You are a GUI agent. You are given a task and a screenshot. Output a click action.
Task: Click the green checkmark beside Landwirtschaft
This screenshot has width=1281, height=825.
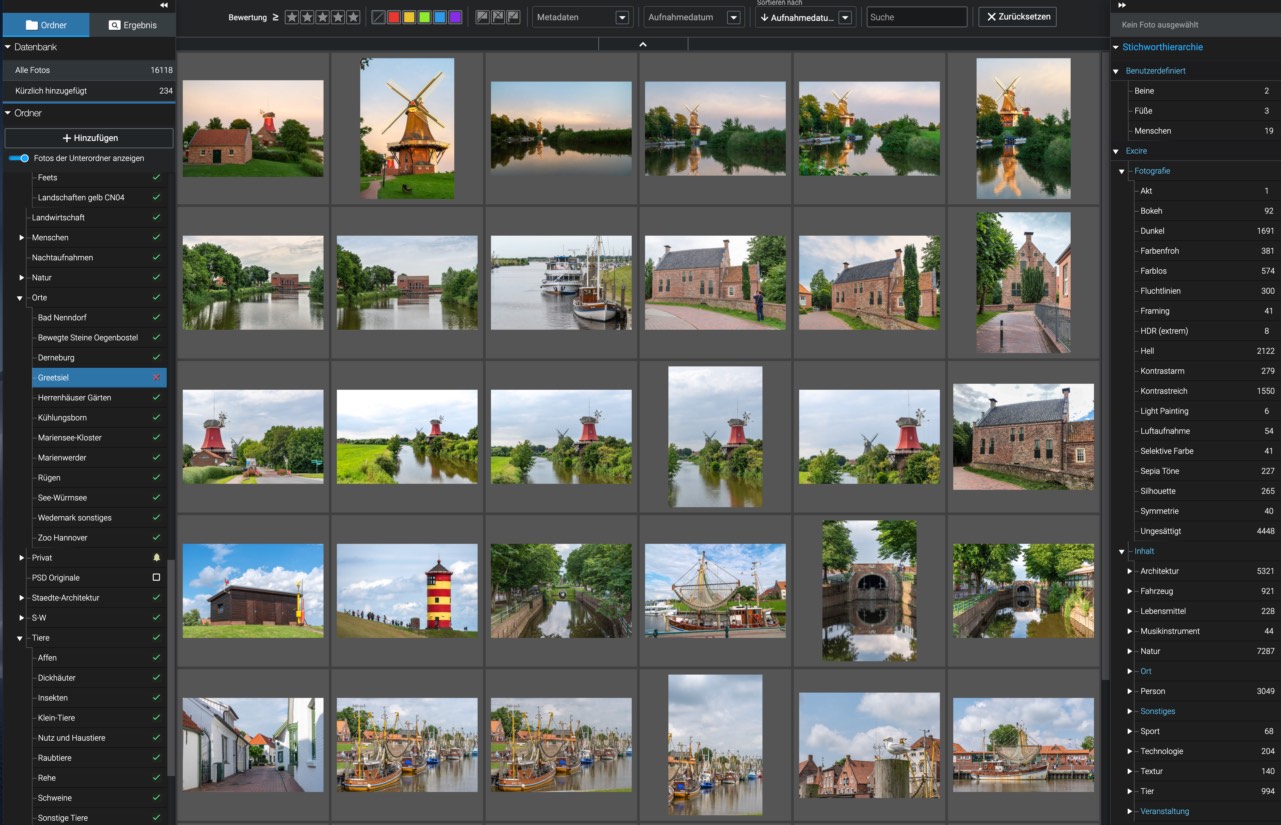coord(156,217)
